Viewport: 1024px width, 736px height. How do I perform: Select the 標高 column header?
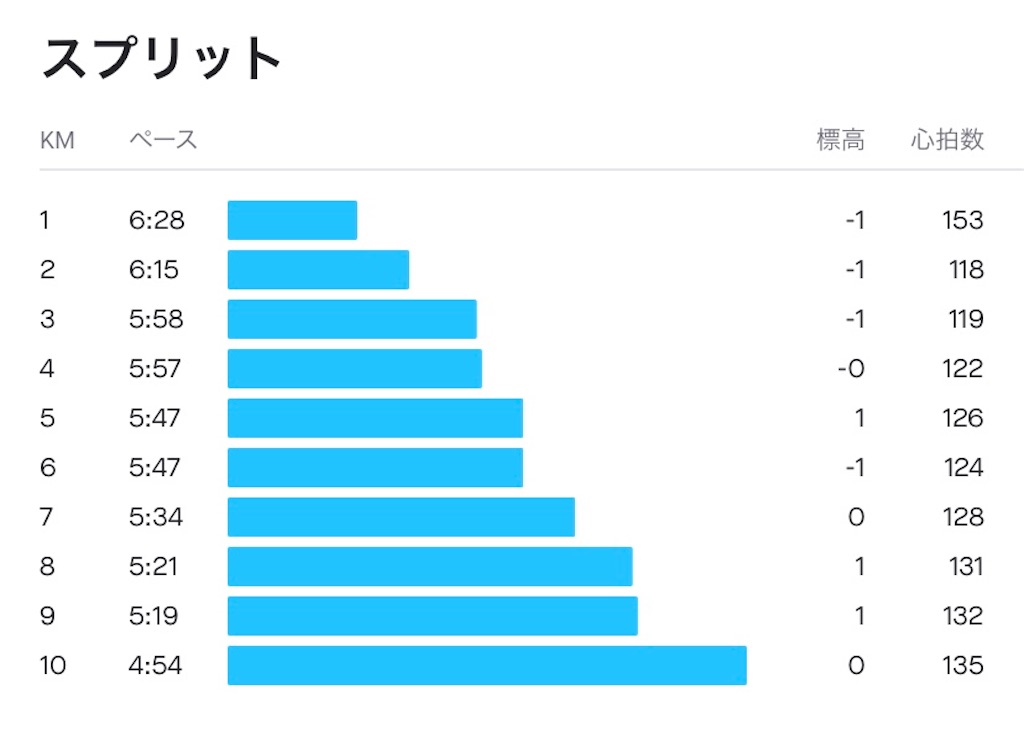coord(840,140)
